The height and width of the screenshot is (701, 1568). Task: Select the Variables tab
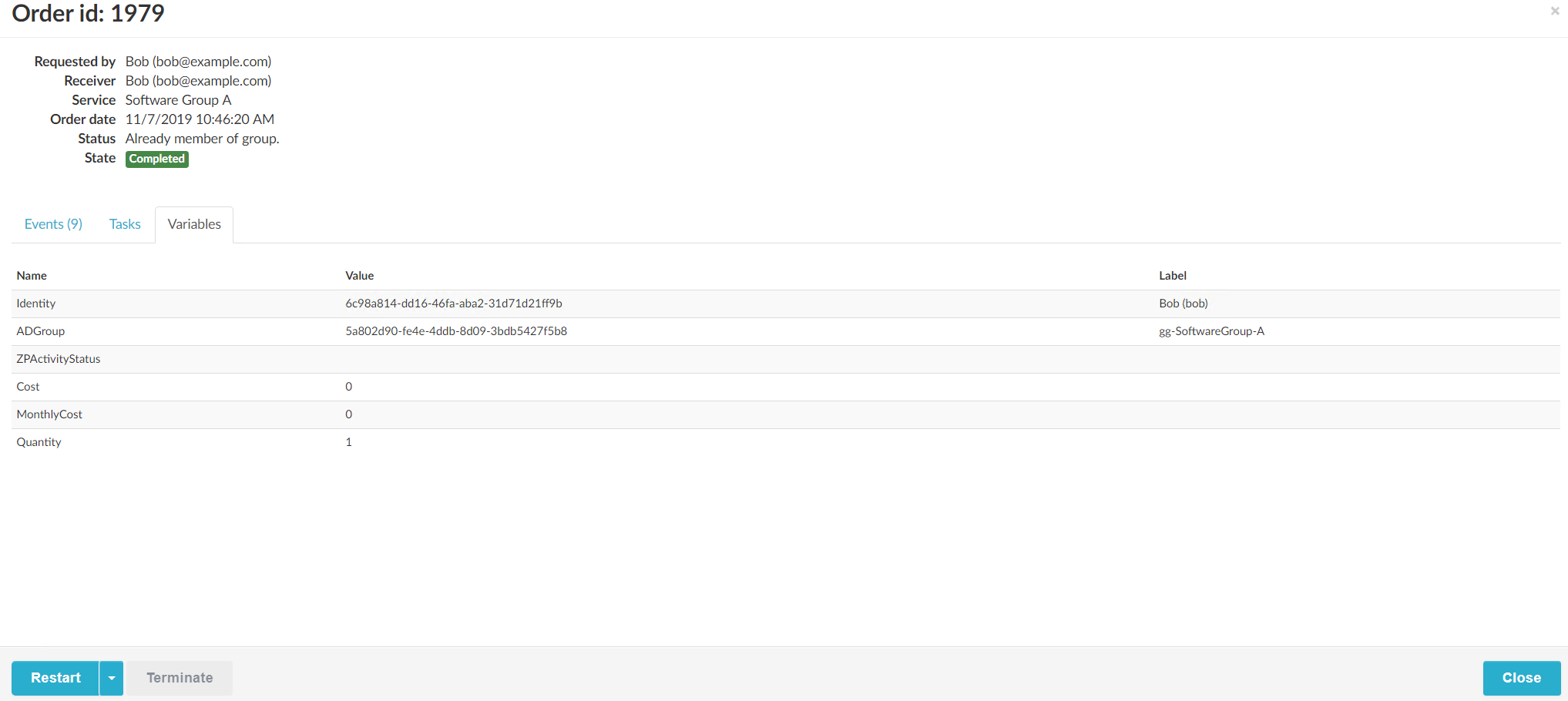click(x=194, y=224)
